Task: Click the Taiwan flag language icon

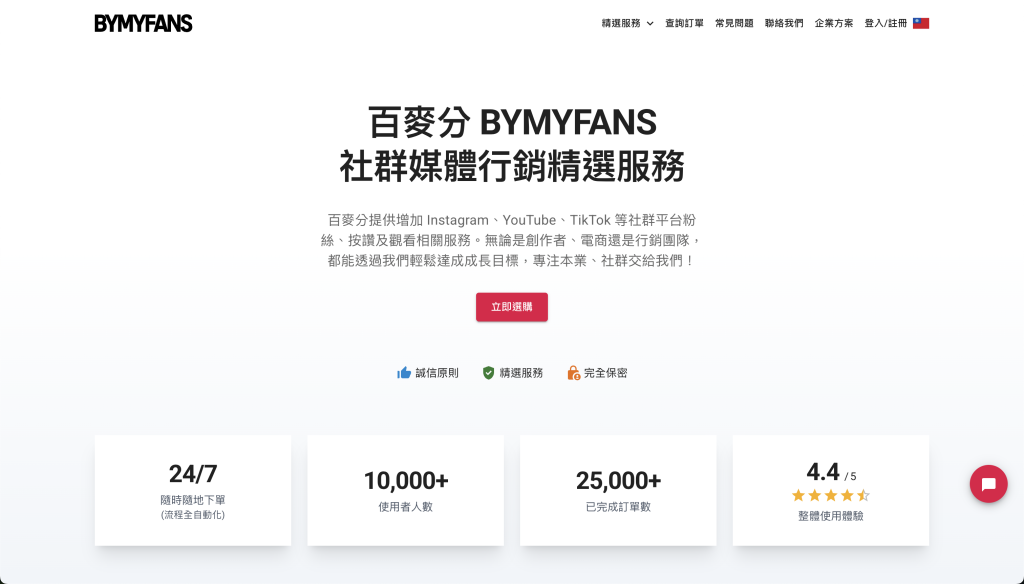Action: [921, 24]
